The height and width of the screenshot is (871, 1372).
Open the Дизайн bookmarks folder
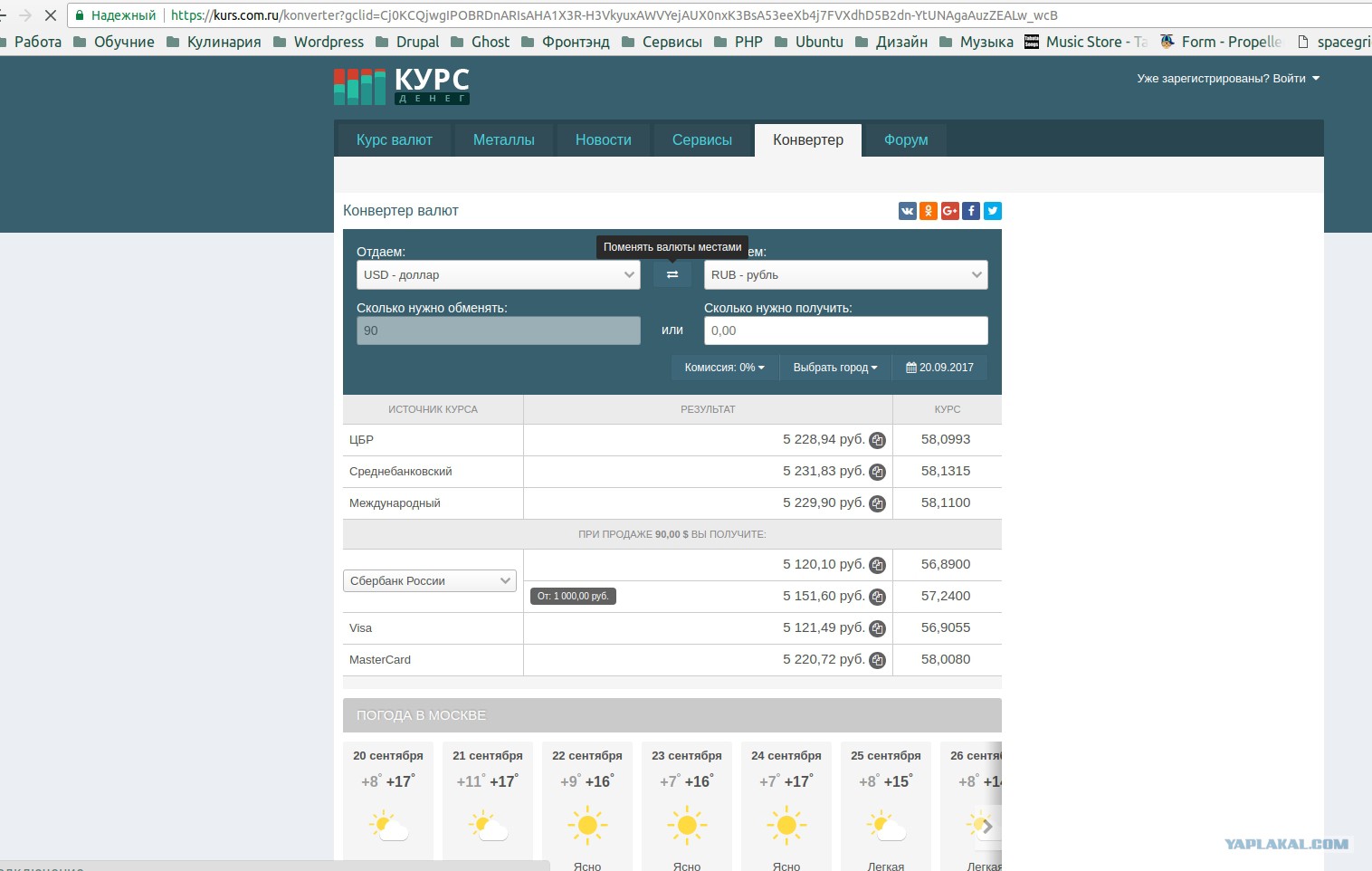[x=891, y=42]
